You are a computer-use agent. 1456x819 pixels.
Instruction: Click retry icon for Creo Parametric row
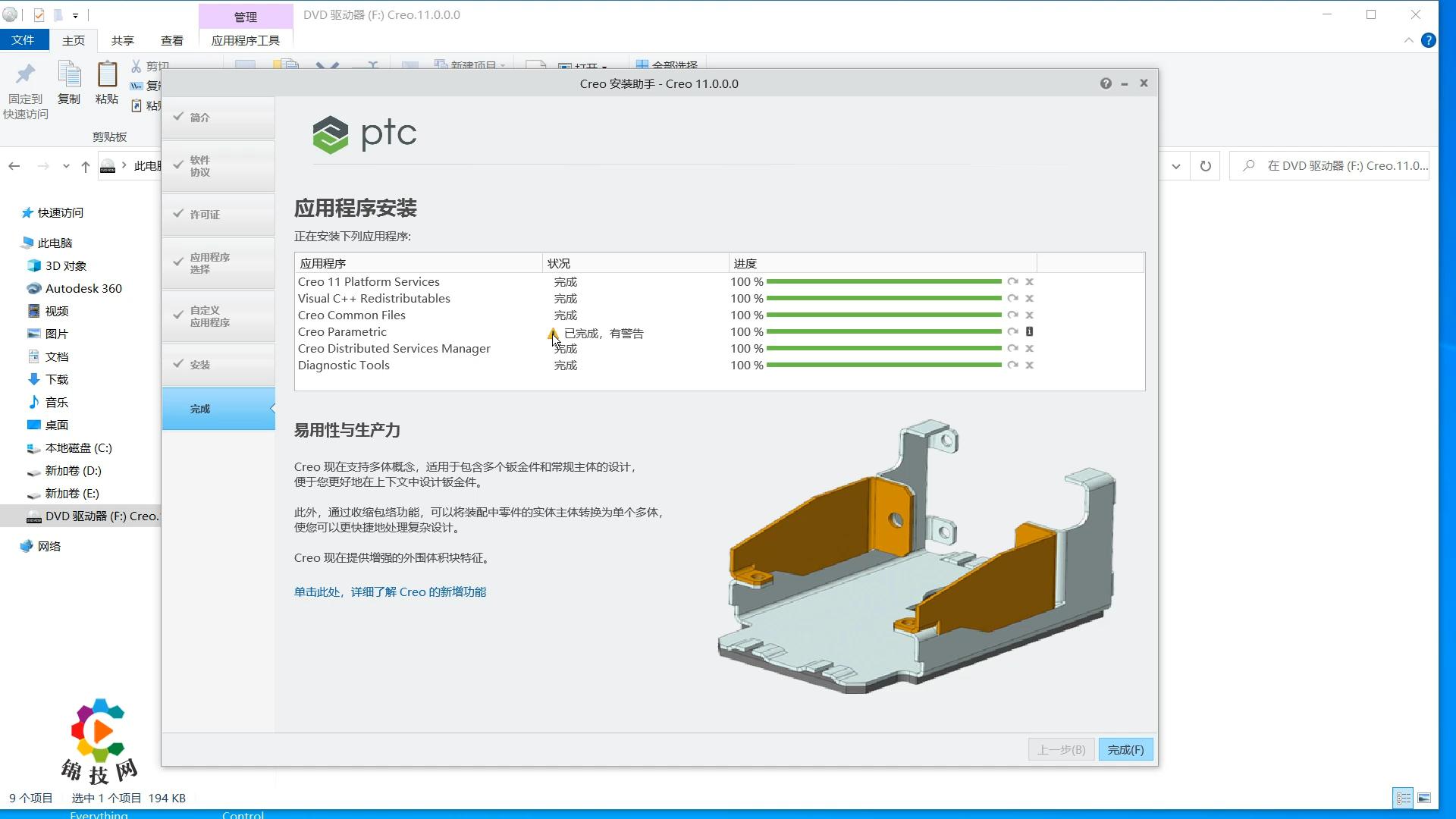coord(1012,331)
